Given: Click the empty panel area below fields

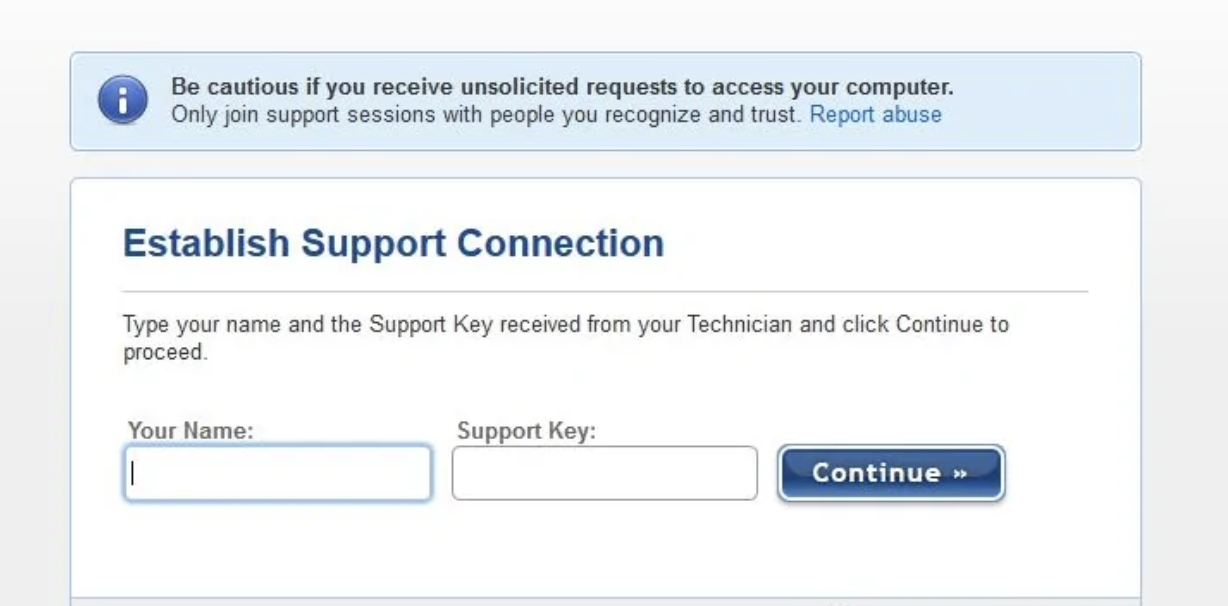Looking at the screenshot, I should pyautogui.click(x=605, y=550).
